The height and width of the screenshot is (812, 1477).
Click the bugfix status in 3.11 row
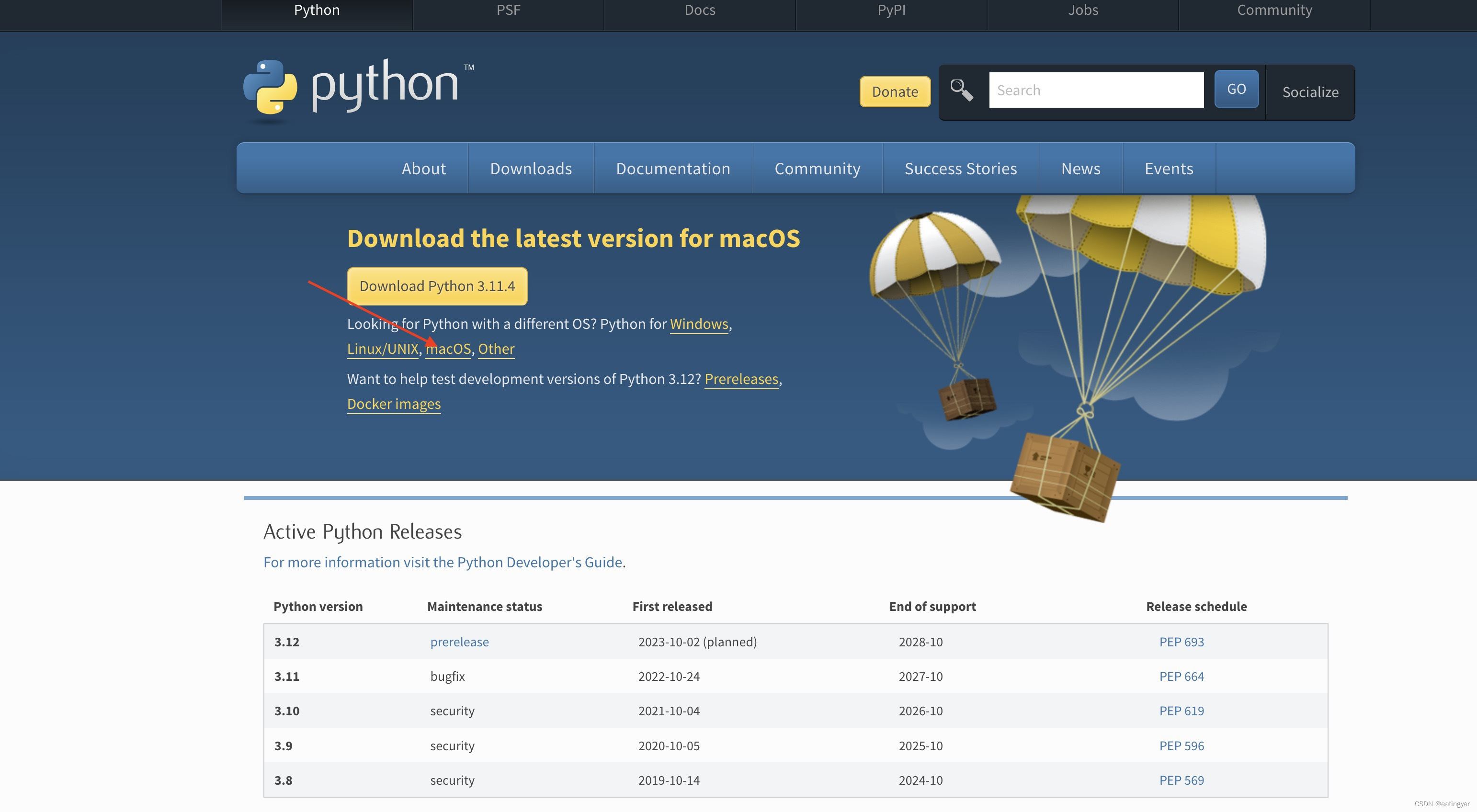point(447,676)
